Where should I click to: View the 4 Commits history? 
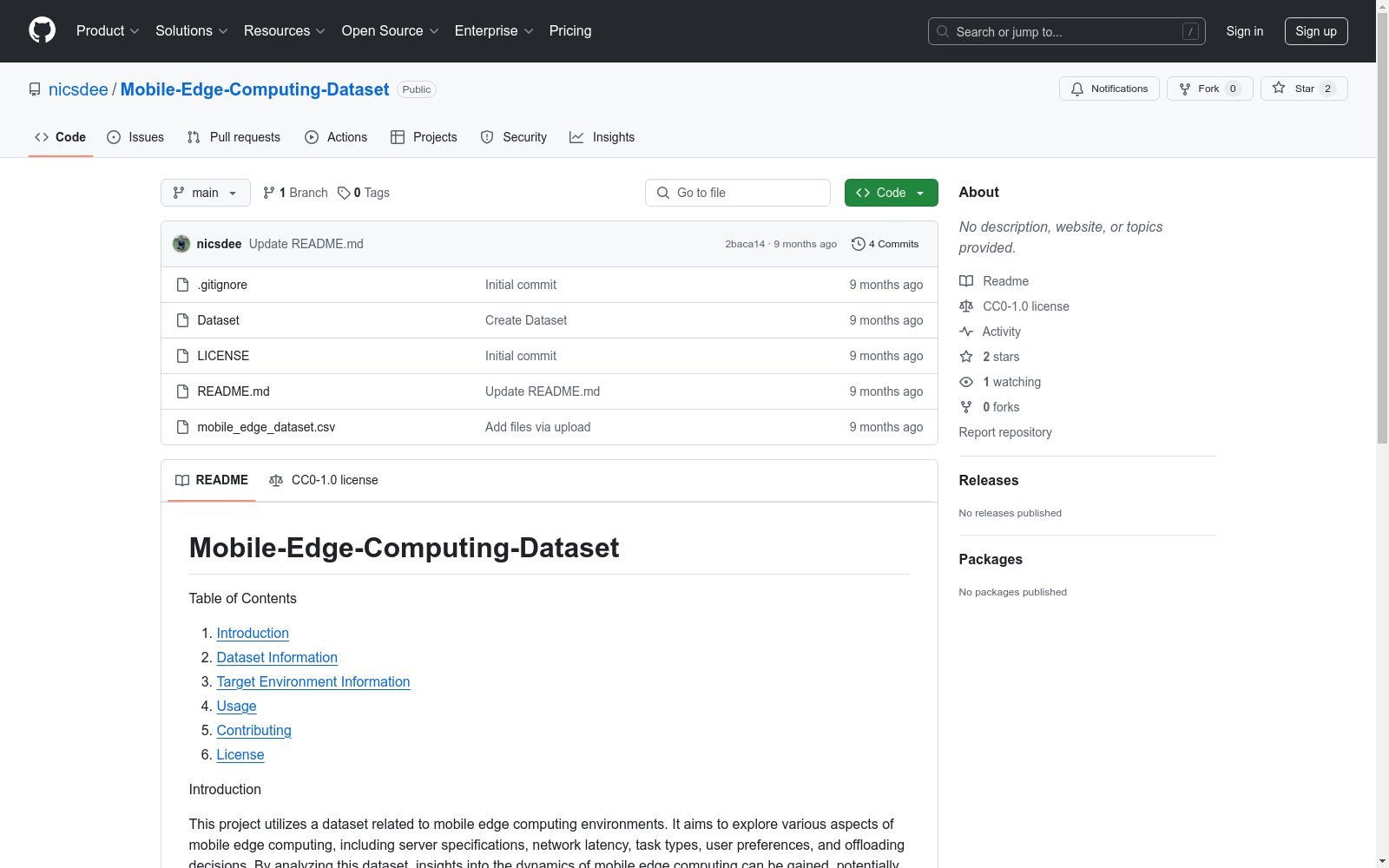[x=885, y=244]
